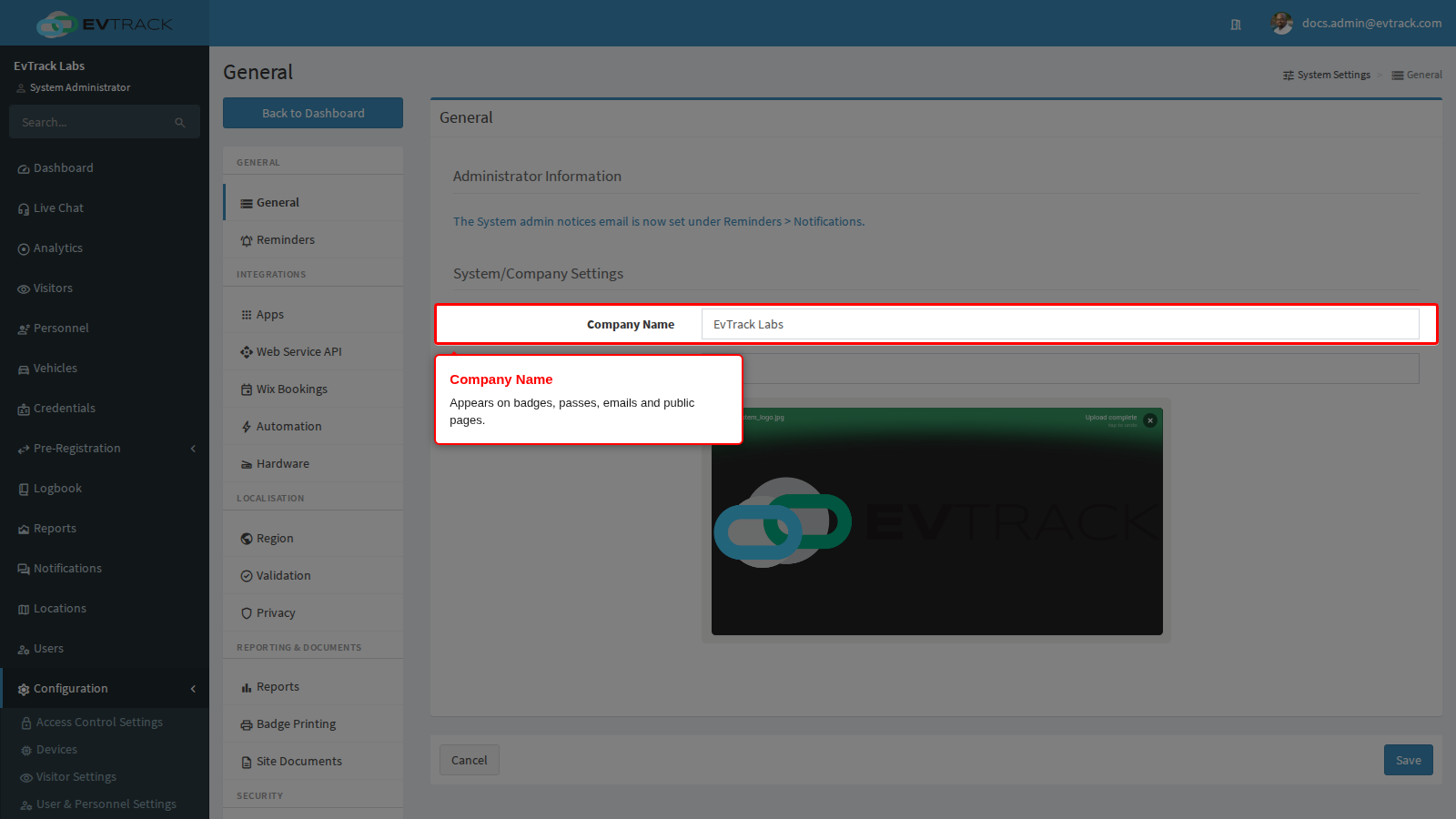Viewport: 1456px width, 819px height.
Task: Click the book icon in header
Action: pos(1236,25)
